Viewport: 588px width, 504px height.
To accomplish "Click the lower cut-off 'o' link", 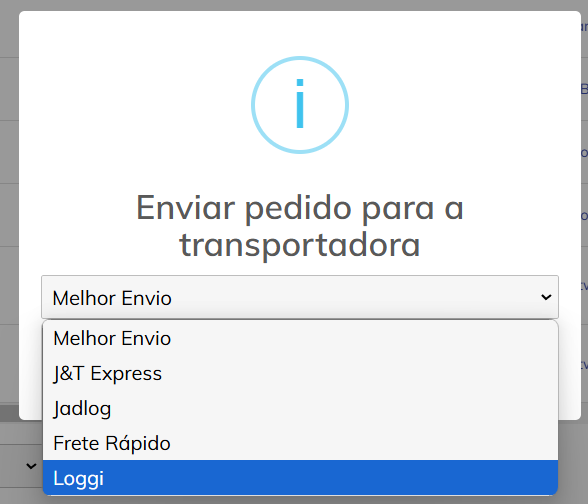I will coord(584,216).
